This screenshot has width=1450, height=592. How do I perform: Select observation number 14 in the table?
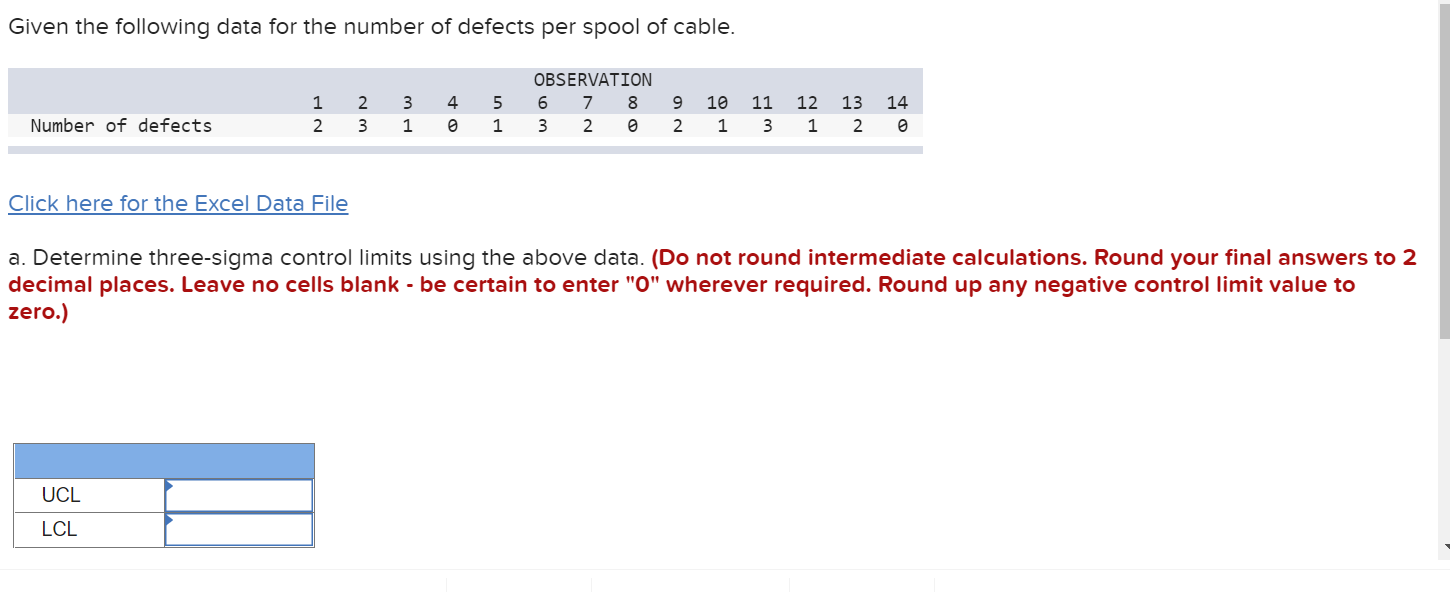897,102
